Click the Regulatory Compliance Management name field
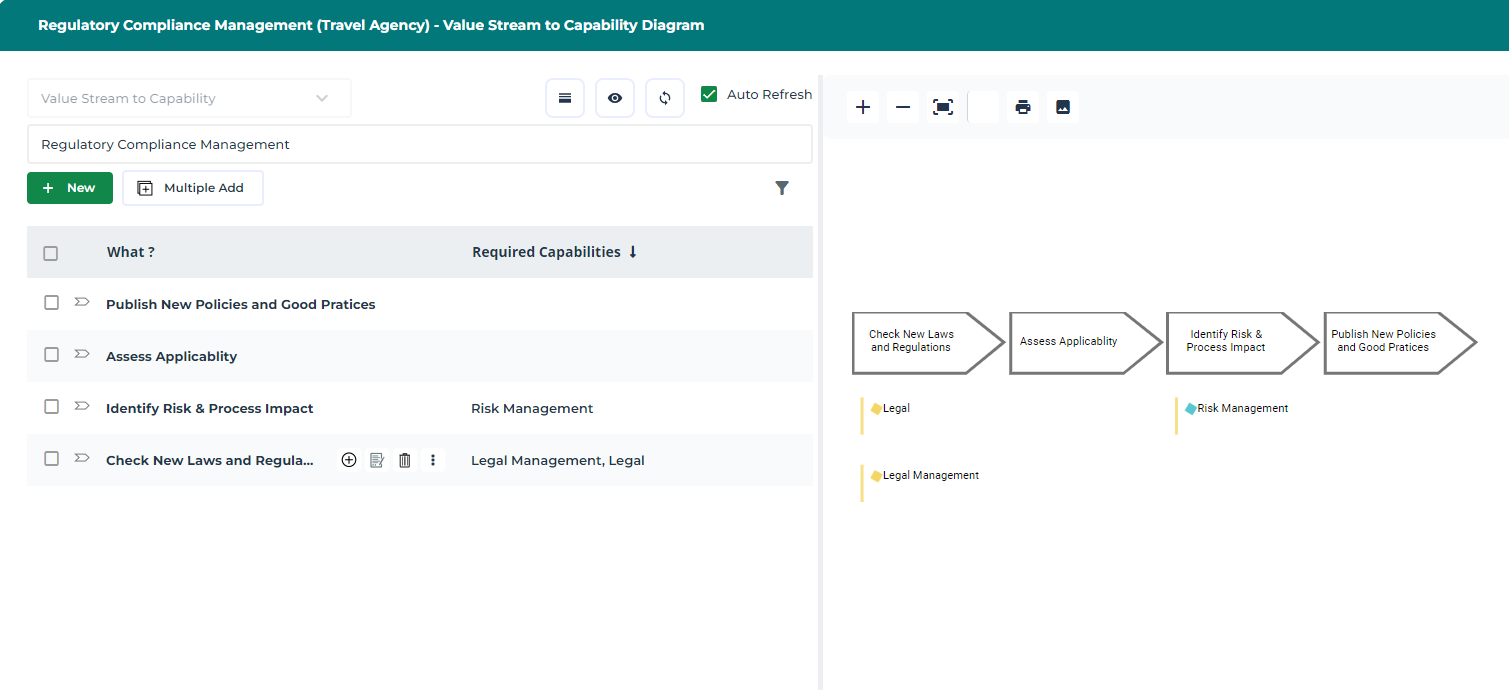Image resolution: width=1509 pixels, height=690 pixels. pyautogui.click(x=419, y=144)
